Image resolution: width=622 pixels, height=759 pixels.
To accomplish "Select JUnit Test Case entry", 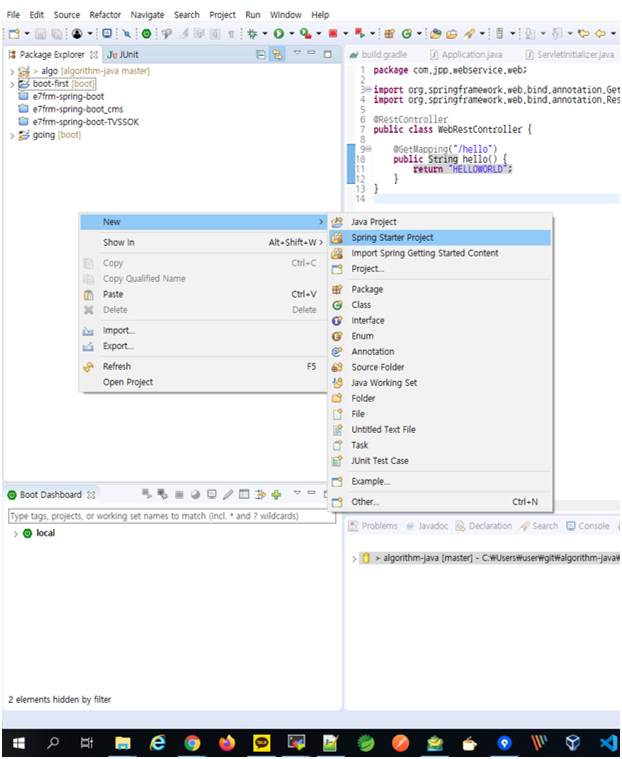I will tap(440, 460).
